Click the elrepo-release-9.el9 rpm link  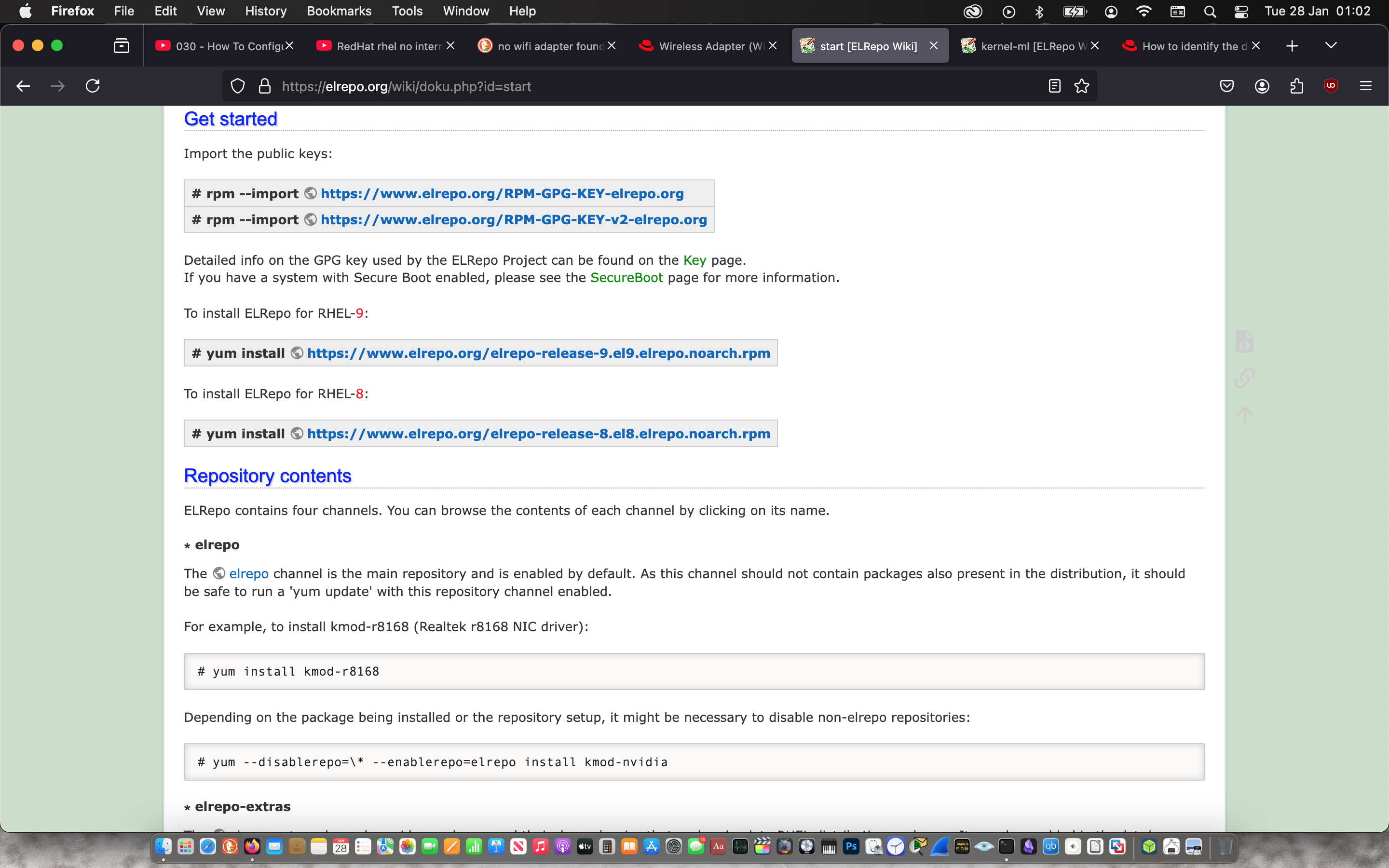pyautogui.click(x=538, y=353)
